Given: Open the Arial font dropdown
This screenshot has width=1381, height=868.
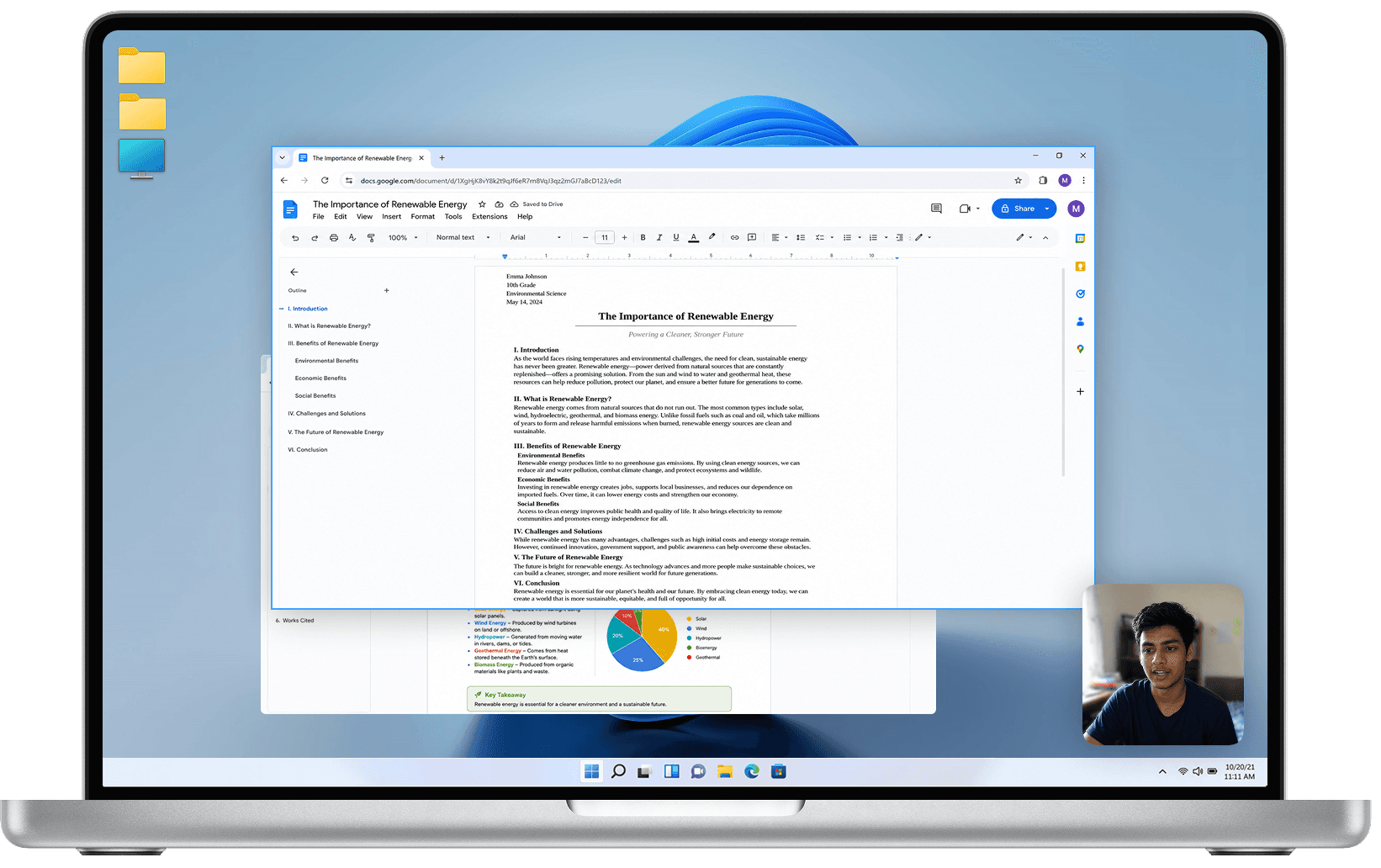Looking at the screenshot, I should [x=536, y=238].
